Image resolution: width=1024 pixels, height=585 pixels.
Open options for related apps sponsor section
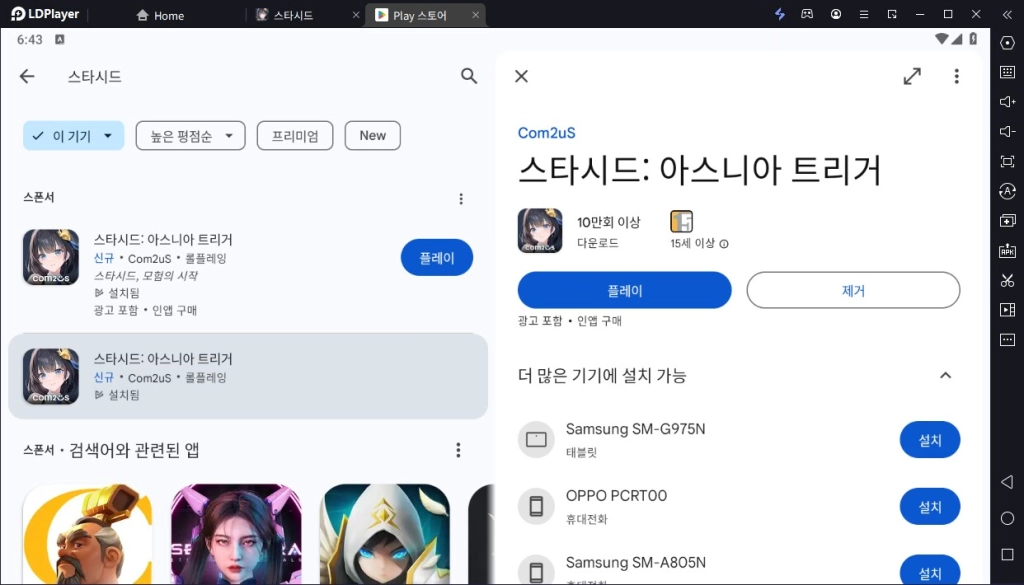[x=458, y=450]
